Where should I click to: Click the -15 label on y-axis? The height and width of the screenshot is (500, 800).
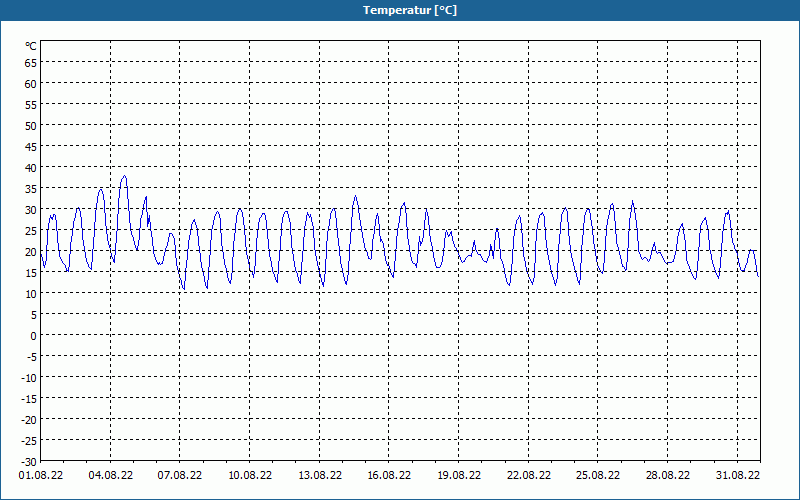29,398
